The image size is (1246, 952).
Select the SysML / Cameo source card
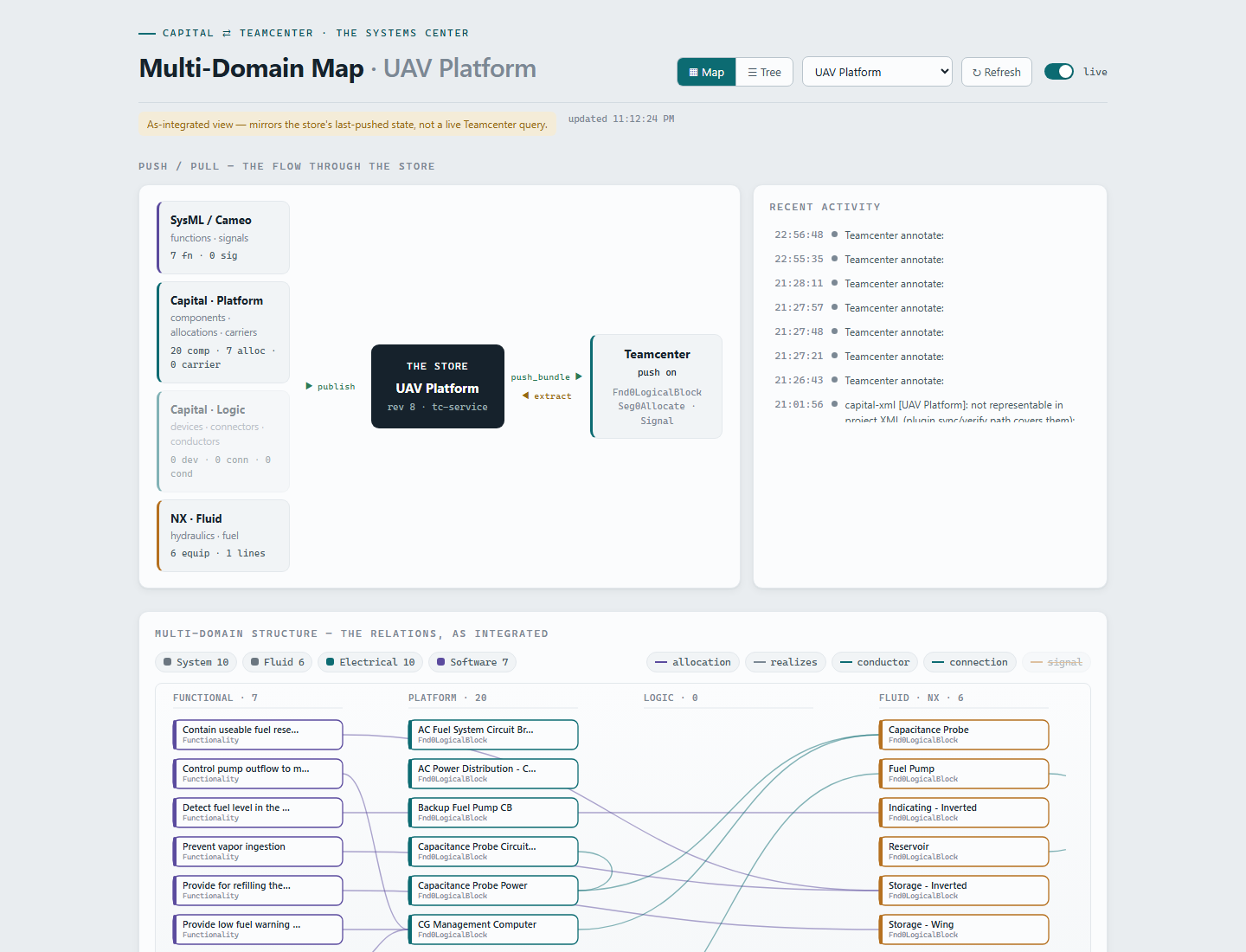(x=223, y=238)
